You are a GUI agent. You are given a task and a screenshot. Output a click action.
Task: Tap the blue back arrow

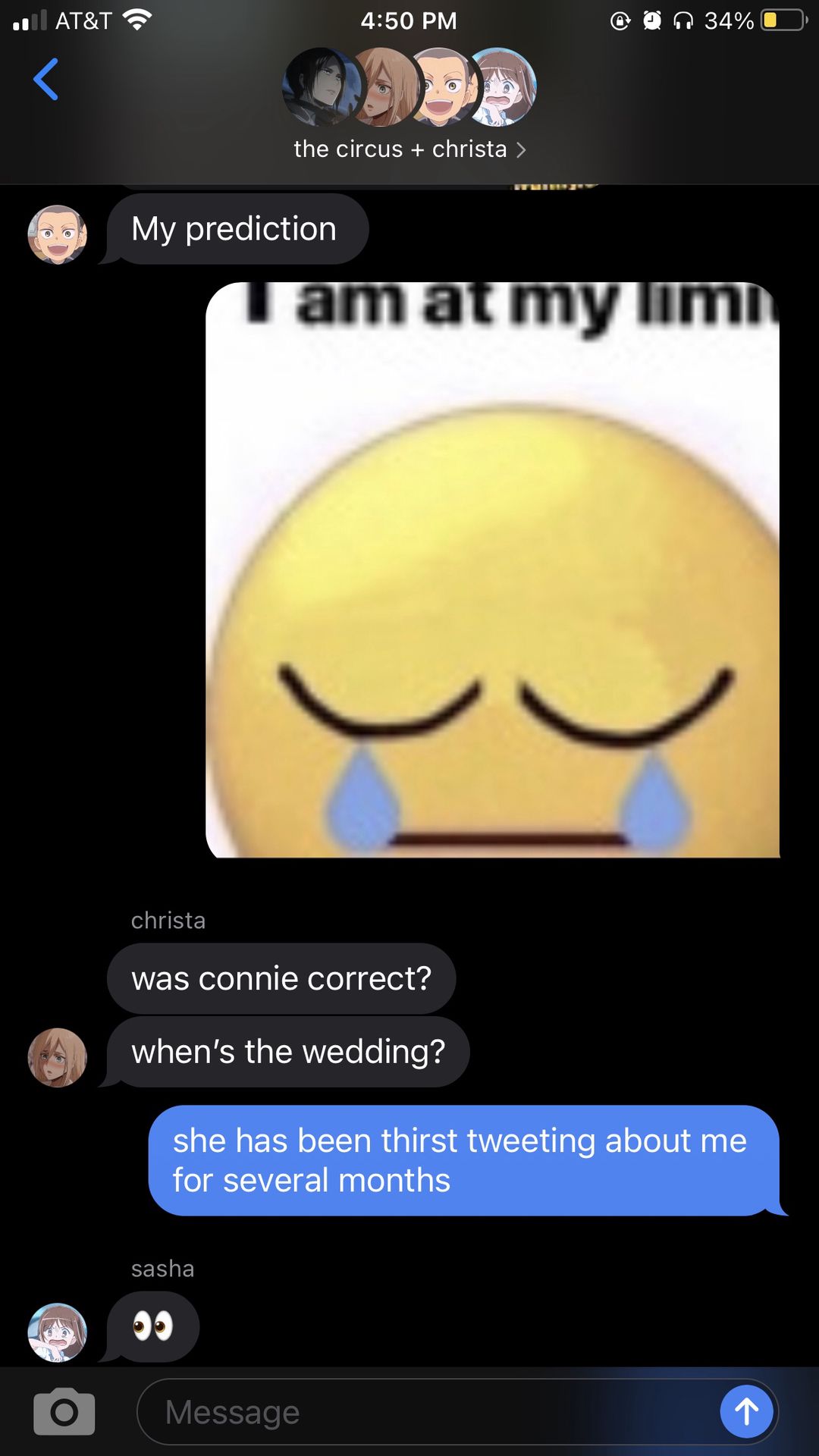45,79
